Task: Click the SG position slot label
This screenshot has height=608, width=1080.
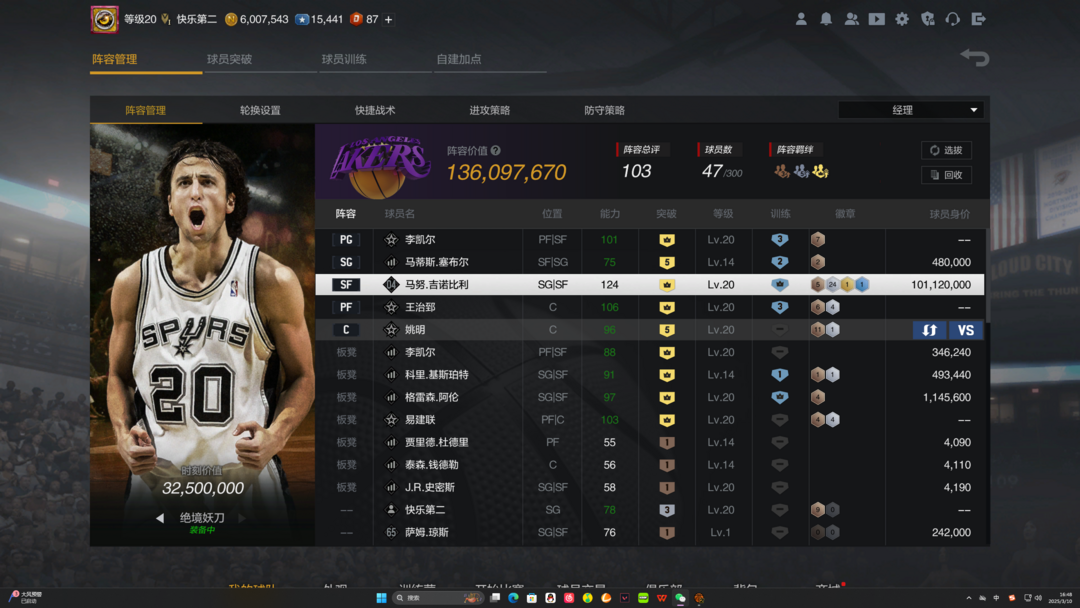Action: pos(346,262)
